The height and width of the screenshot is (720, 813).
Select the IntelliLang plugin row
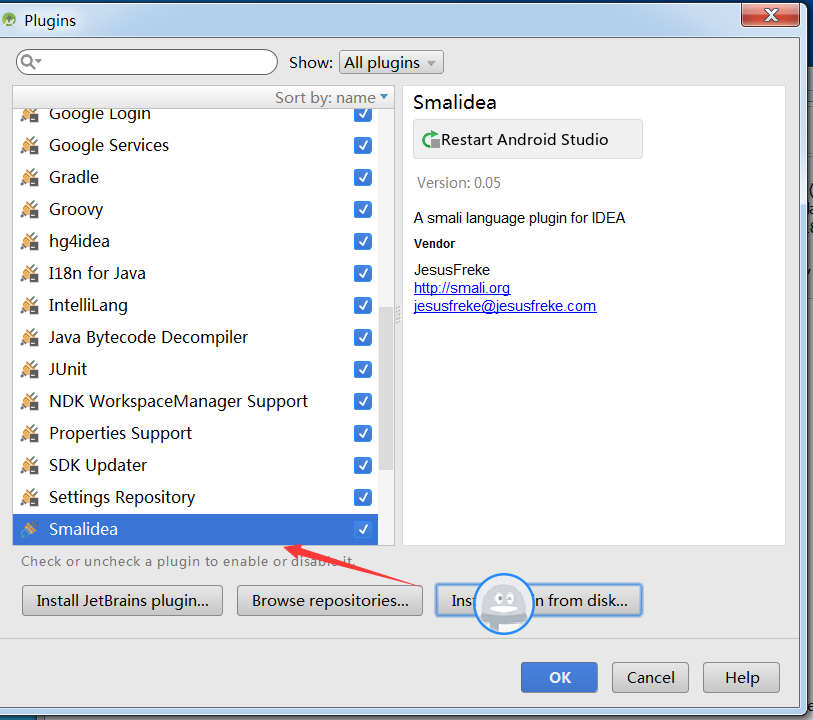195,306
